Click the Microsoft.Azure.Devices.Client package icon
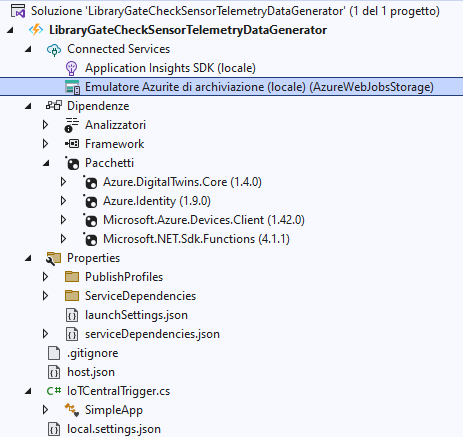 pos(90,220)
